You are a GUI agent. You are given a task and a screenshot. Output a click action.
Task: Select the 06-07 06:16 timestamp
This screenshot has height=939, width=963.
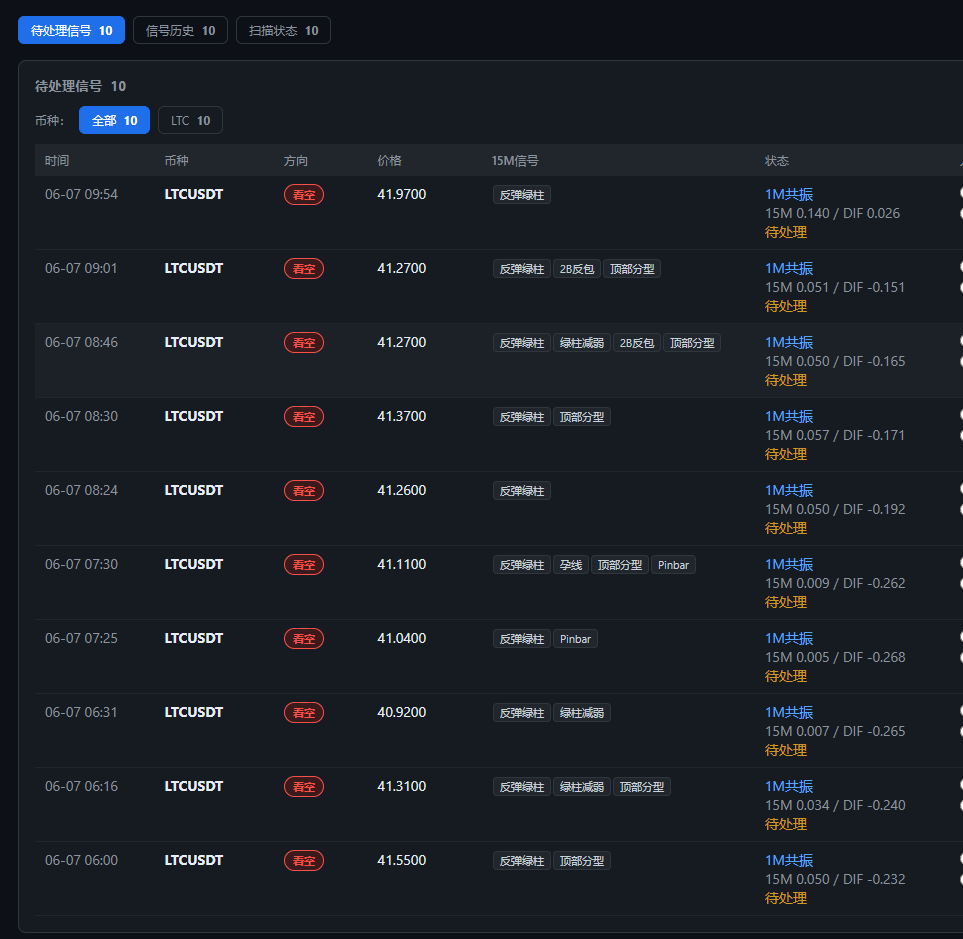click(81, 787)
